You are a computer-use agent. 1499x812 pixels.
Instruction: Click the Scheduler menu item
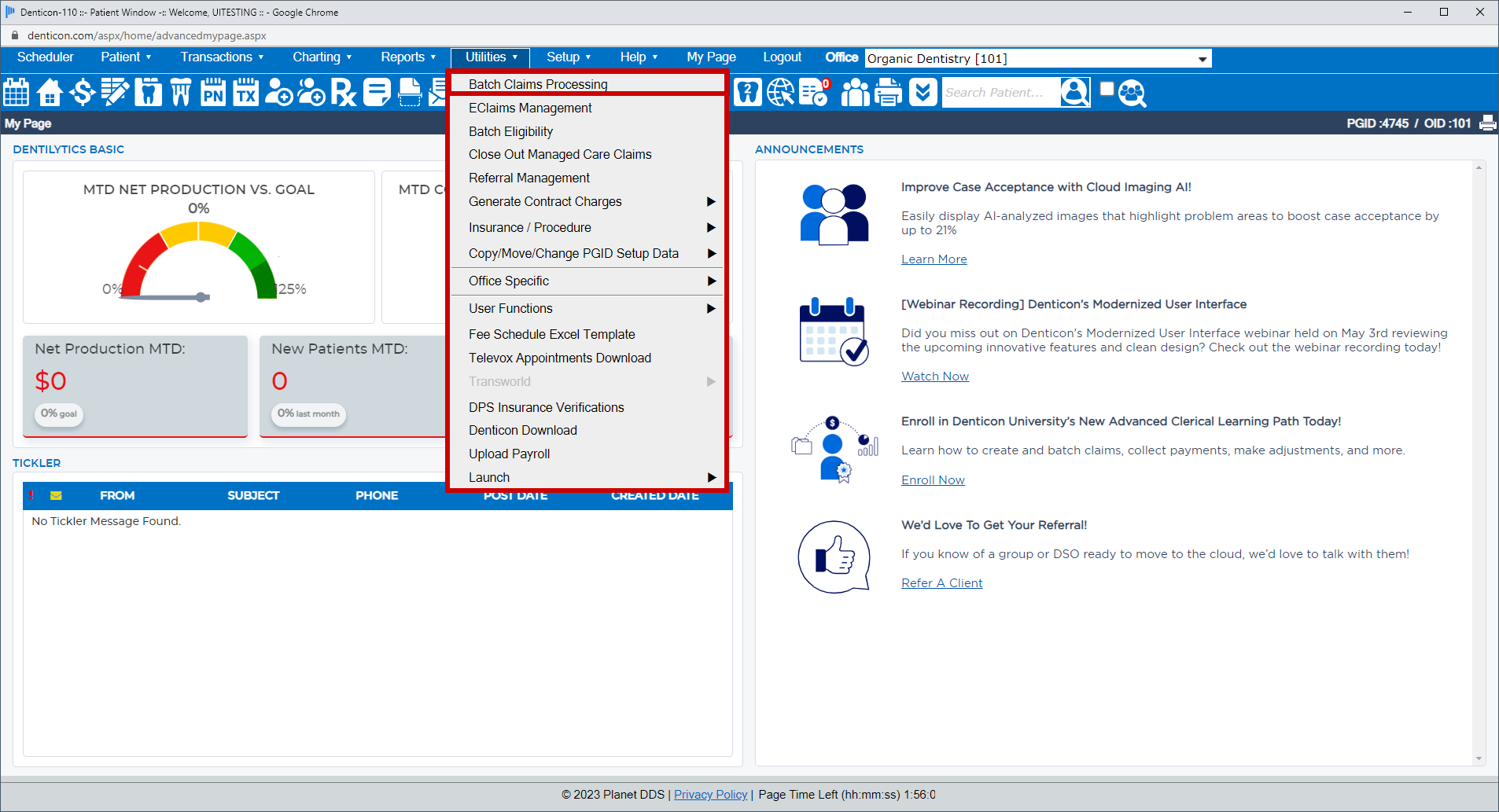[x=46, y=57]
